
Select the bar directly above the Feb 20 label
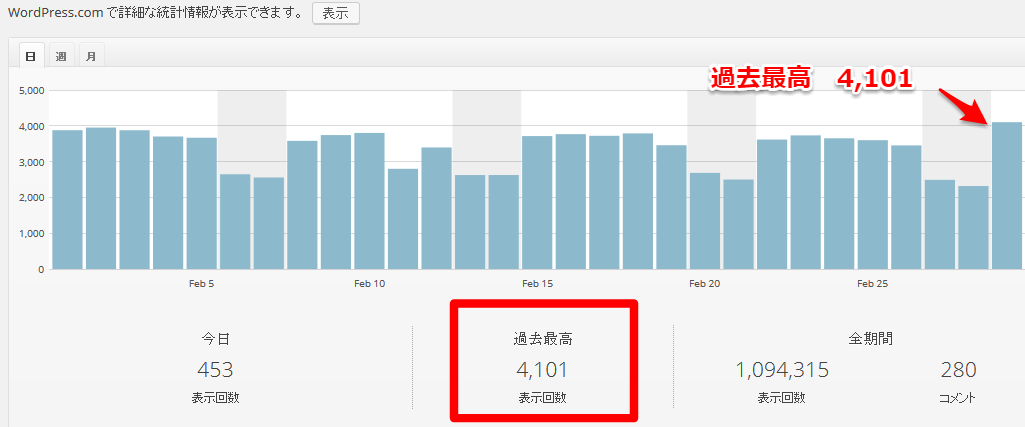pyautogui.click(x=705, y=221)
